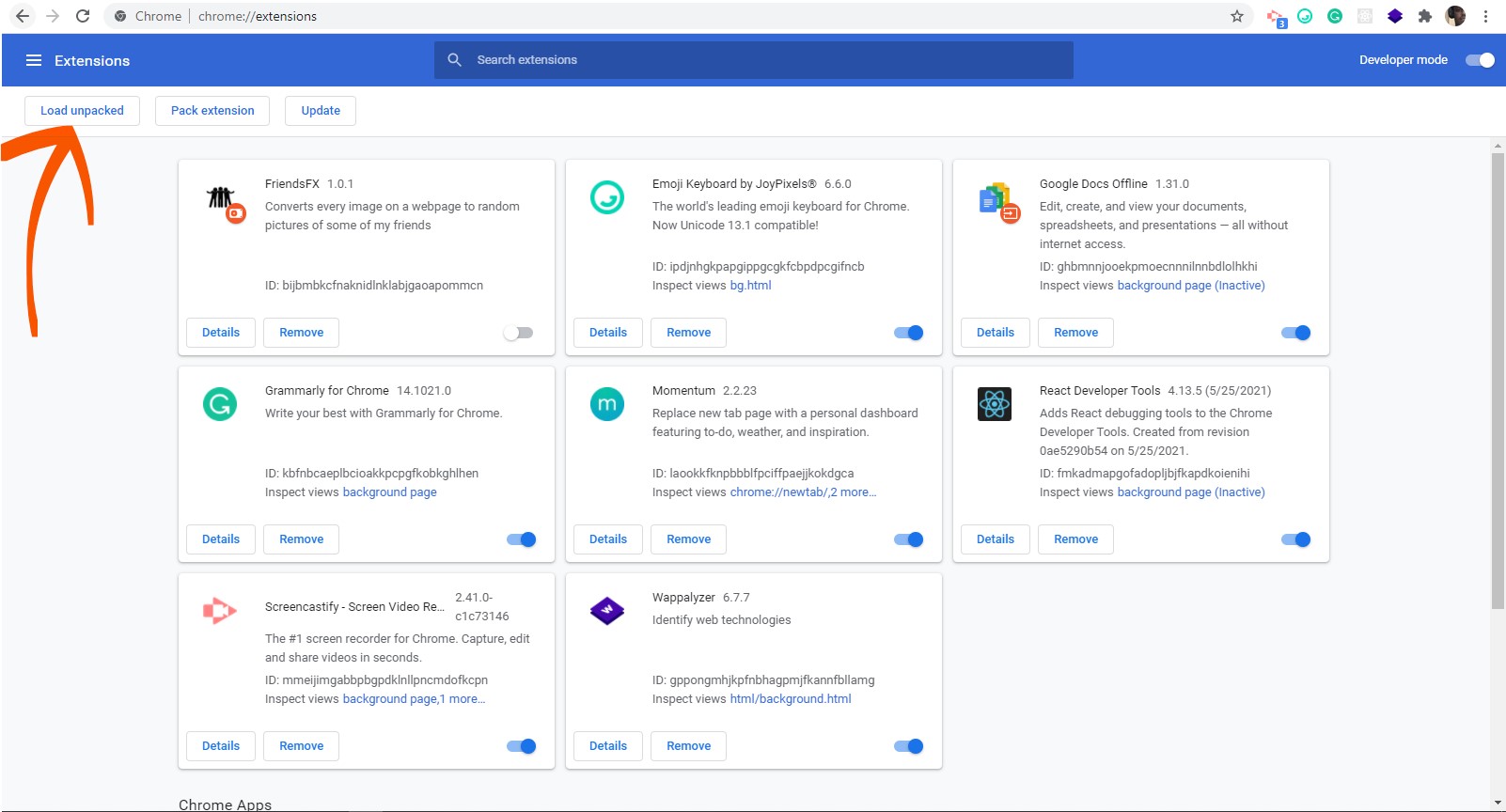Disable Grammarly for Chrome
Screen dimensions: 1506x812
click(522, 539)
